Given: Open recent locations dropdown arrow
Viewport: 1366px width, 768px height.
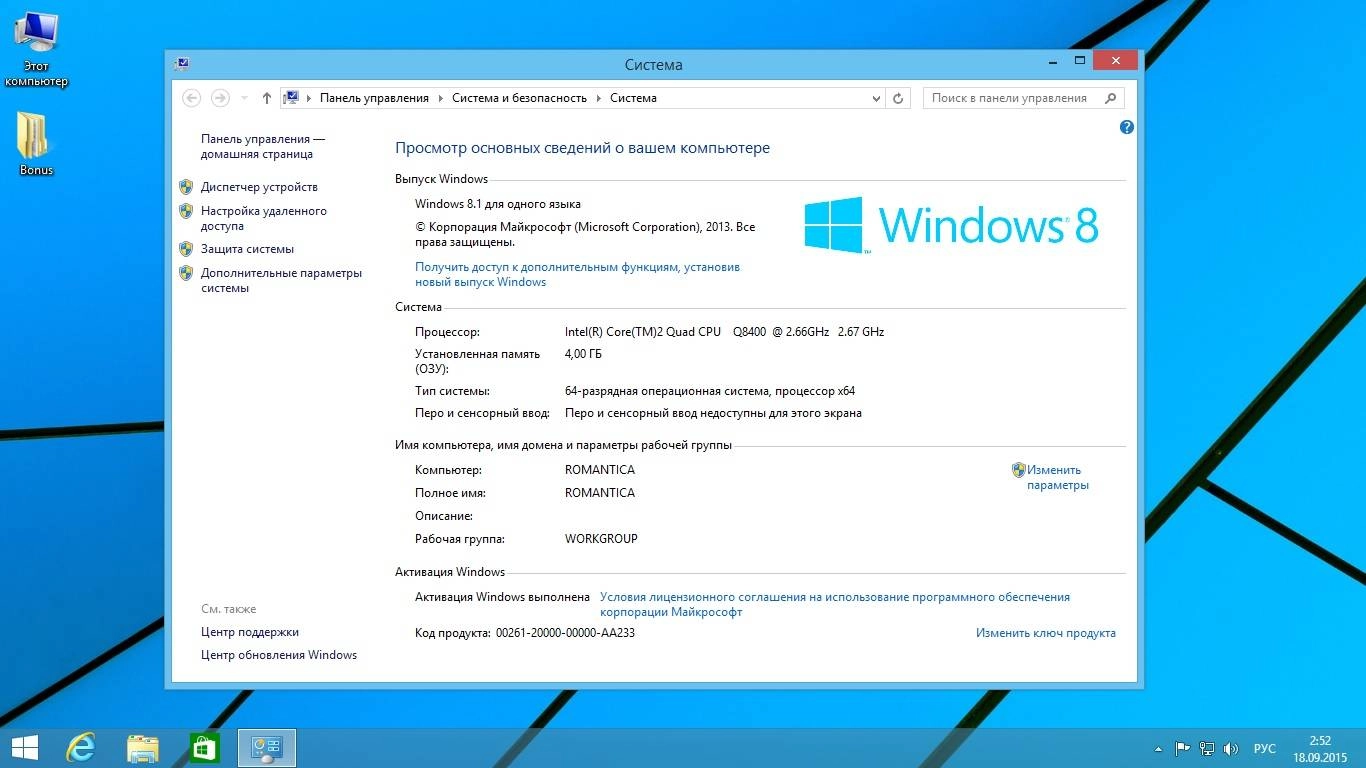Looking at the screenshot, I should (x=245, y=98).
